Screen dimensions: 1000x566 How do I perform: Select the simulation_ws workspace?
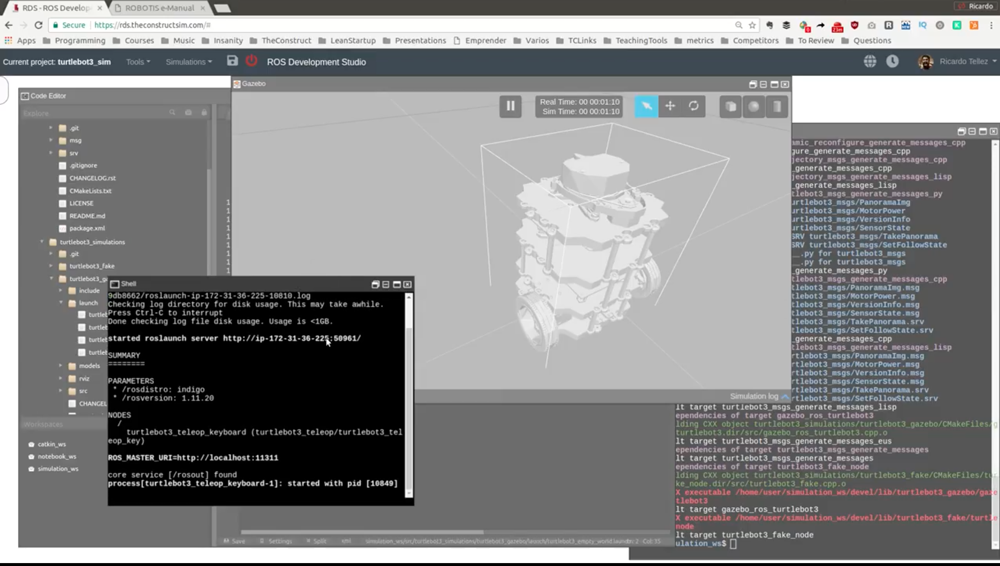coord(57,468)
